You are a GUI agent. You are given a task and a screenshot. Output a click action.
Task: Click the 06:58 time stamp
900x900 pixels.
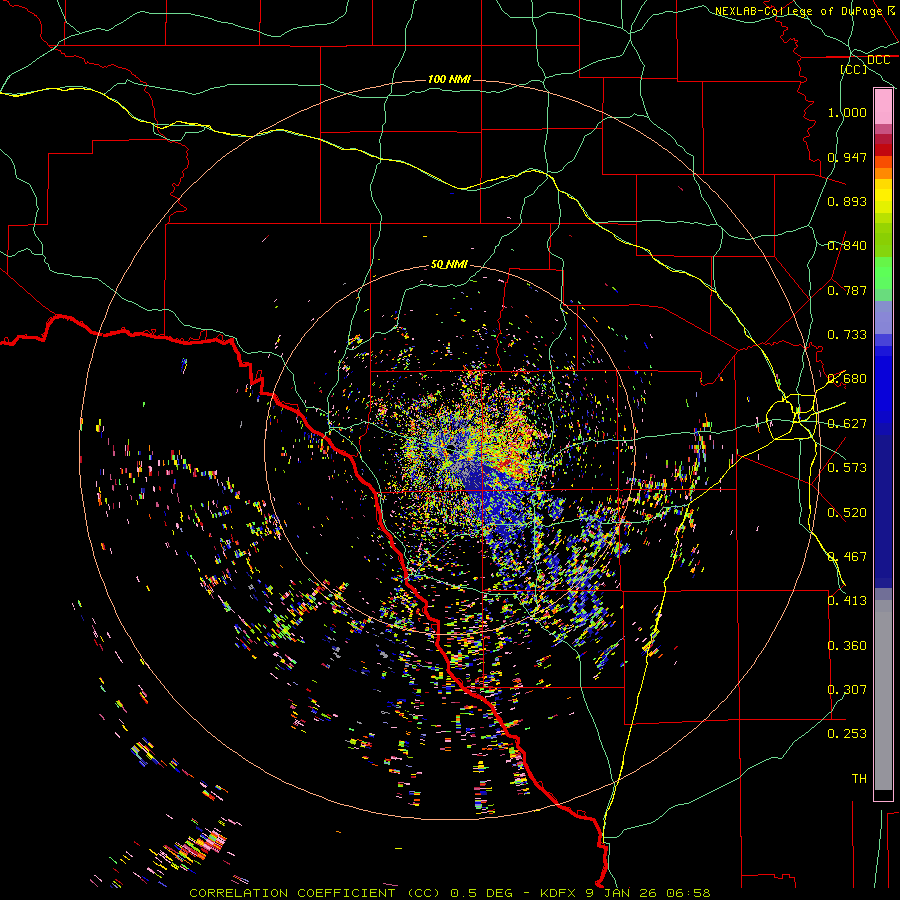(x=689, y=893)
